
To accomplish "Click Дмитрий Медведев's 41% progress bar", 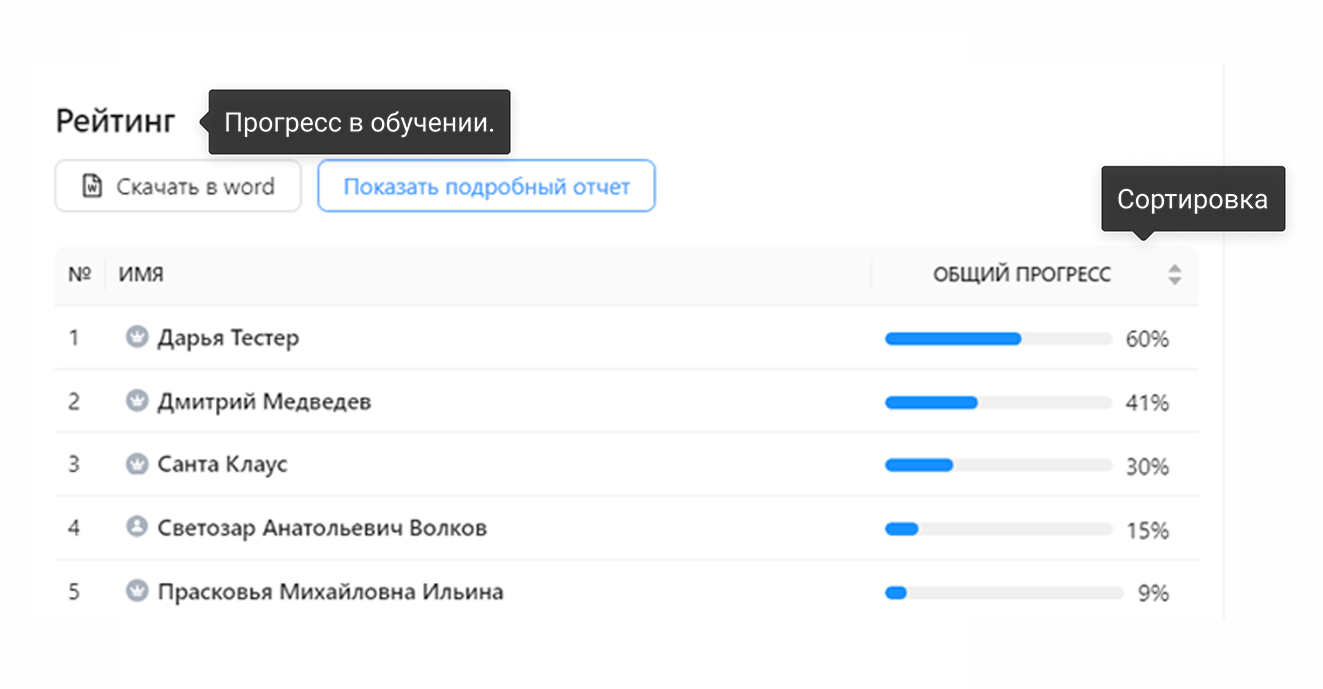I will 998,402.
